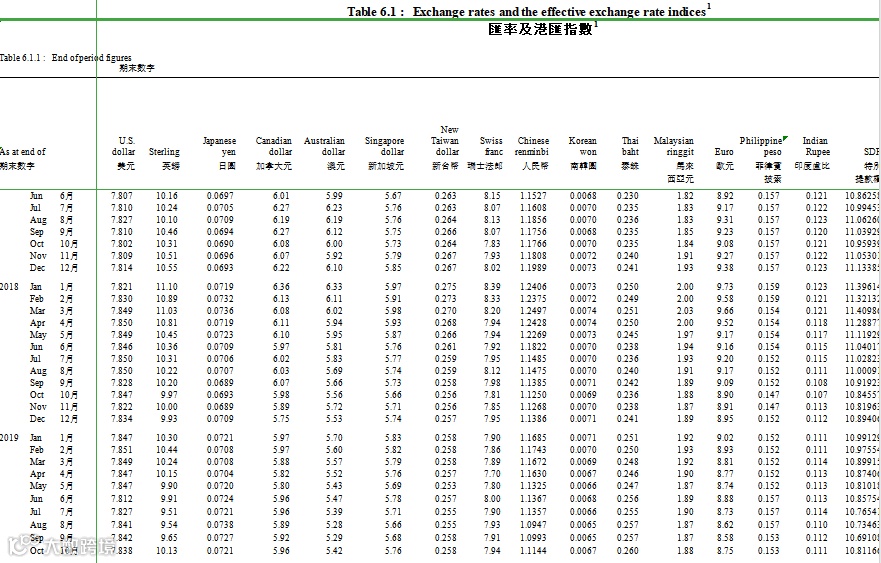Click the '2018' year label
The width and height of the screenshot is (881, 563).
9,287
